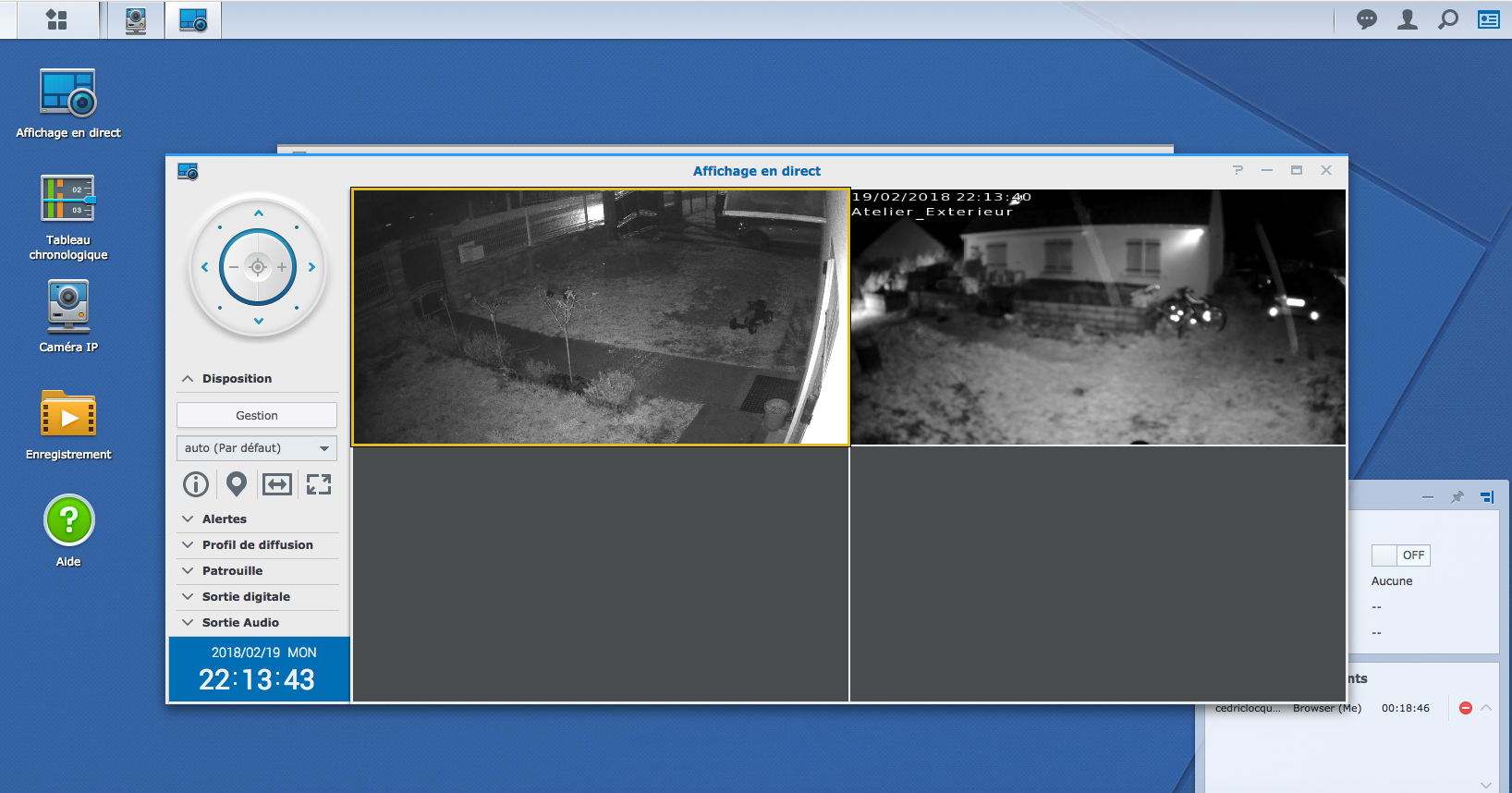Click PTZ home center button
Image resolution: width=1512 pixels, height=793 pixels.
(x=258, y=267)
